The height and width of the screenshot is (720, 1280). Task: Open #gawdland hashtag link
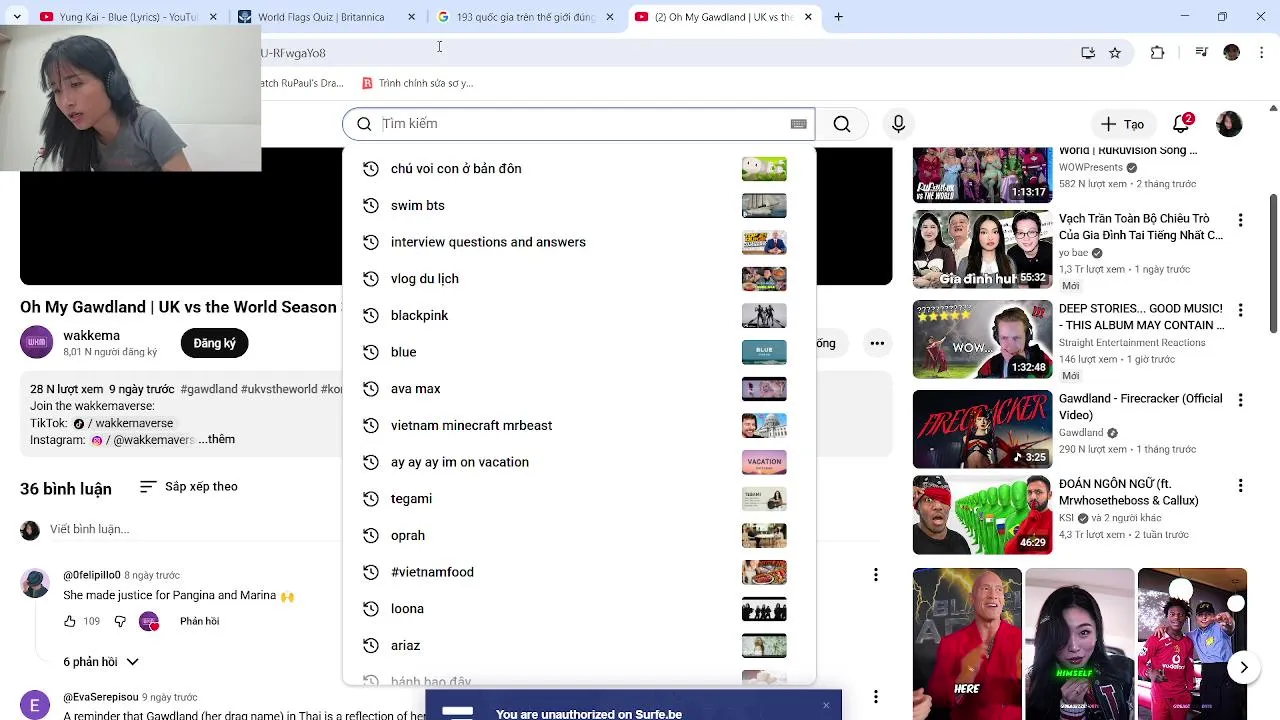click(209, 389)
